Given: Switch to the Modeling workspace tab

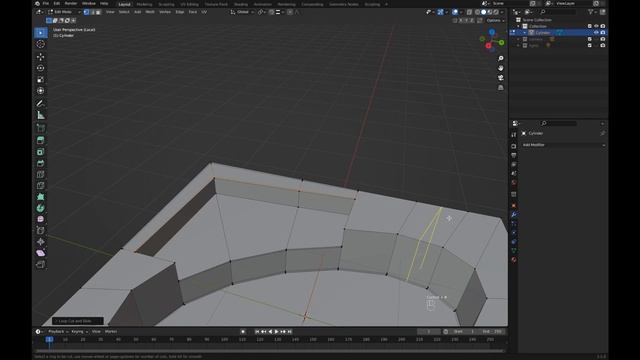Looking at the screenshot, I should coord(144,4).
